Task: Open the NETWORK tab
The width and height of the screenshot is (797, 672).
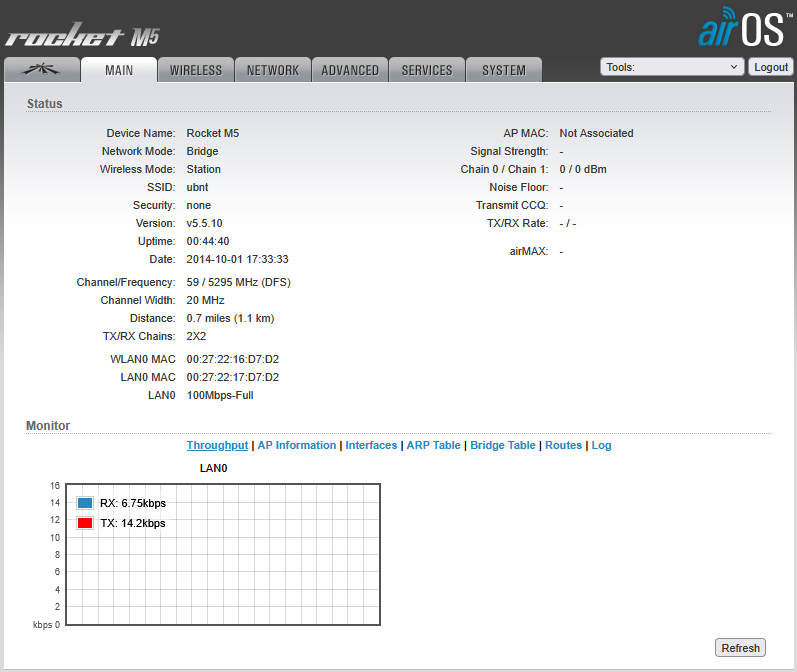Action: pos(273,70)
